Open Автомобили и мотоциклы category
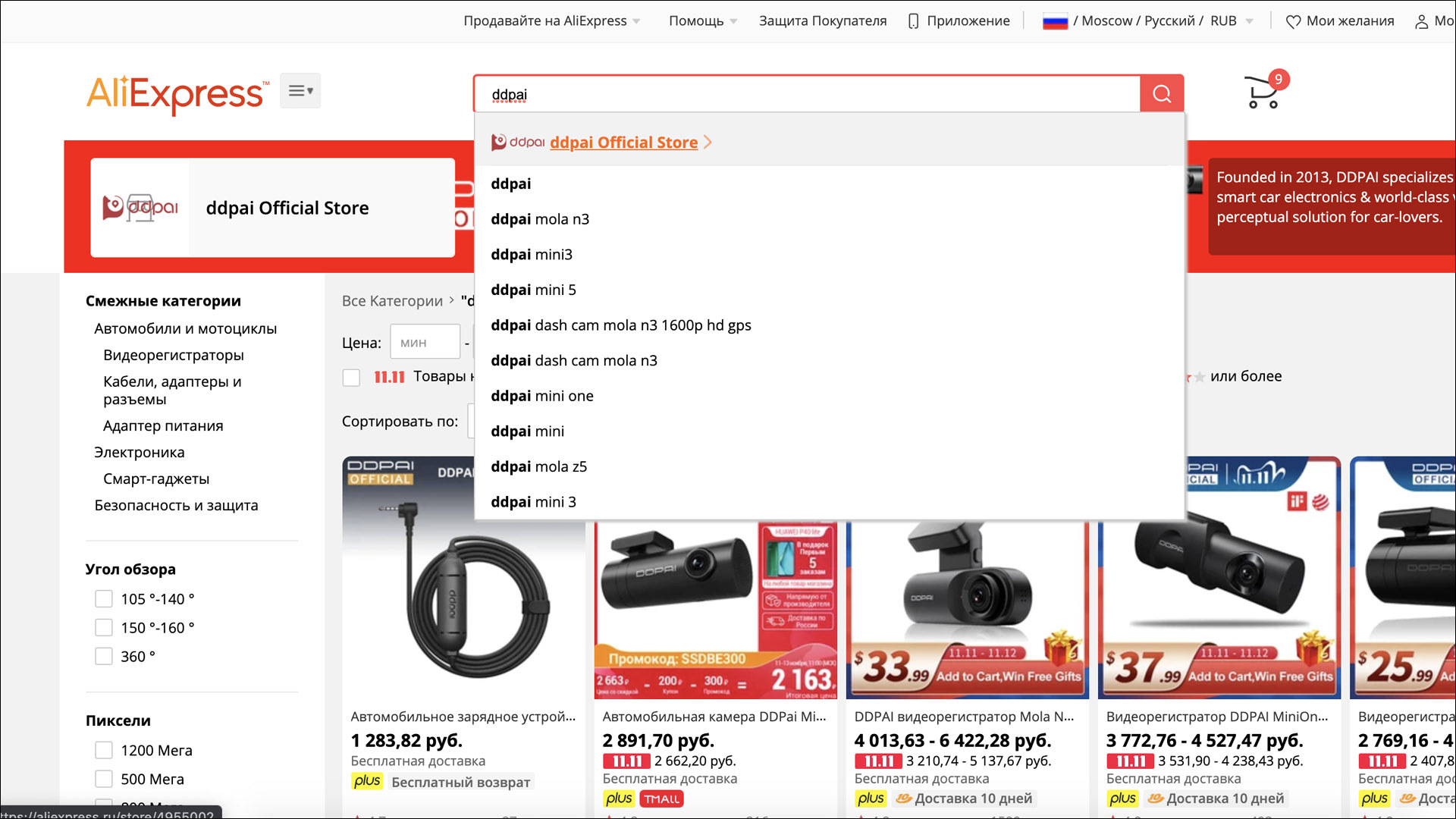This screenshot has width=1456, height=819. point(186,328)
